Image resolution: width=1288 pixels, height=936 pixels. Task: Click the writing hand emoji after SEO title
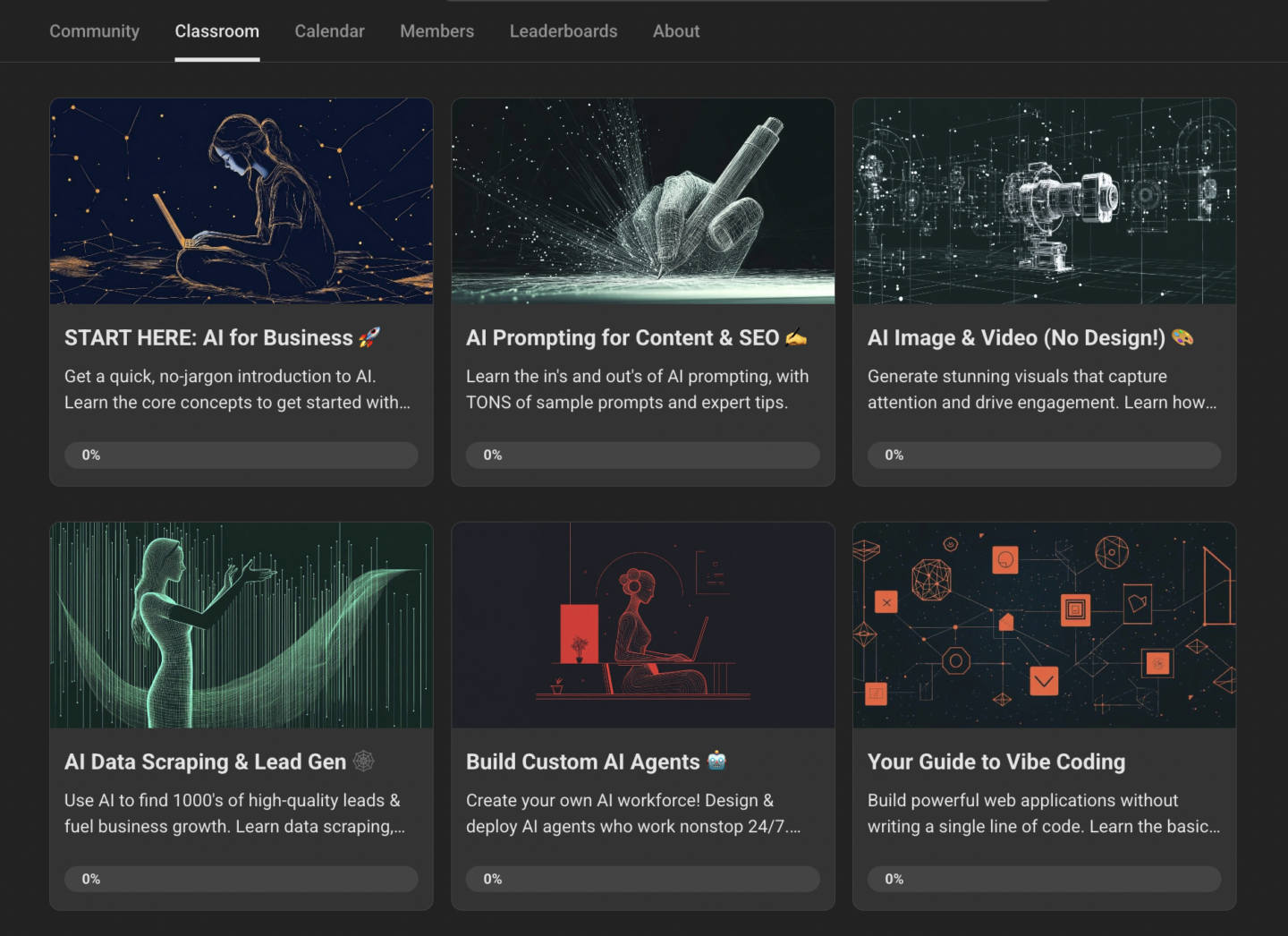[795, 337]
